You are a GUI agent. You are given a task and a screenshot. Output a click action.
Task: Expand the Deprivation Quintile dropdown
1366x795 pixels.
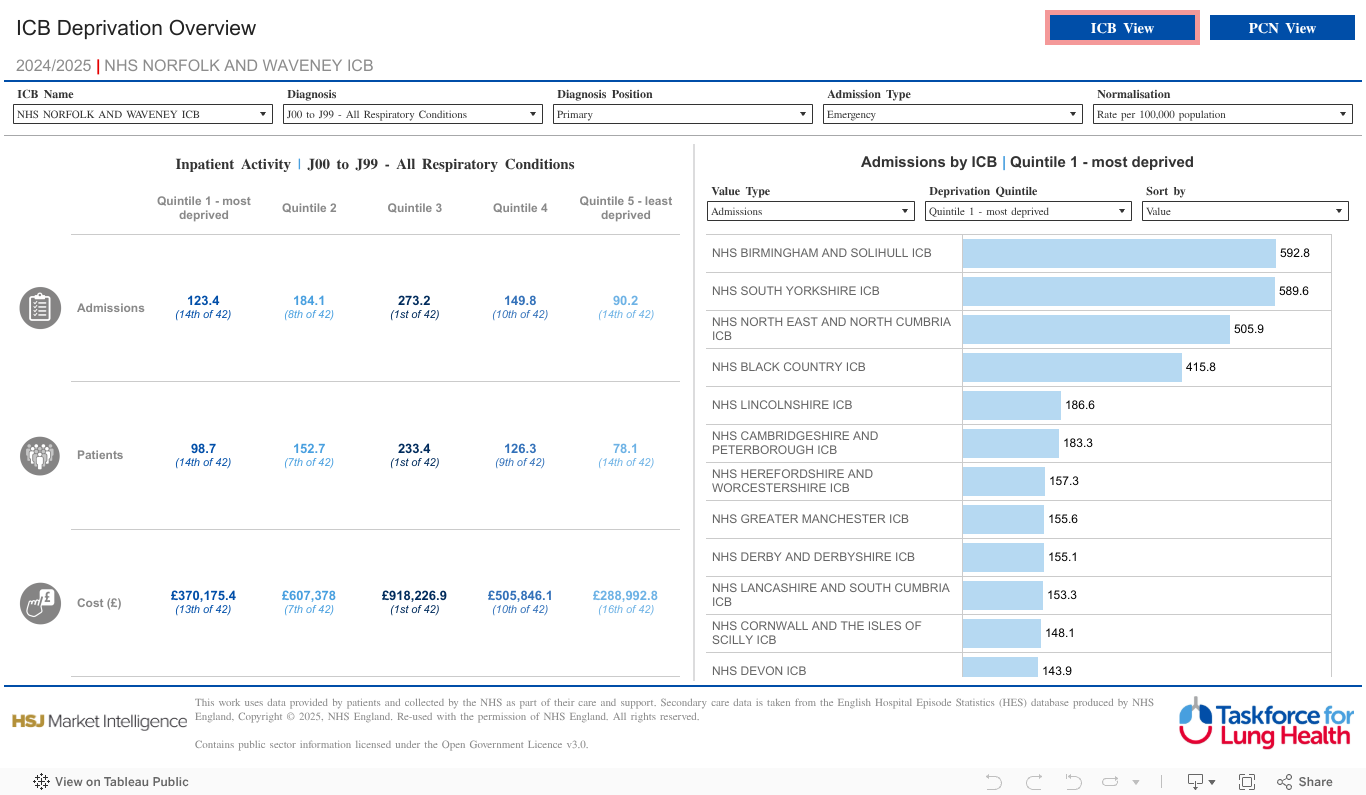pyautogui.click(x=1028, y=212)
